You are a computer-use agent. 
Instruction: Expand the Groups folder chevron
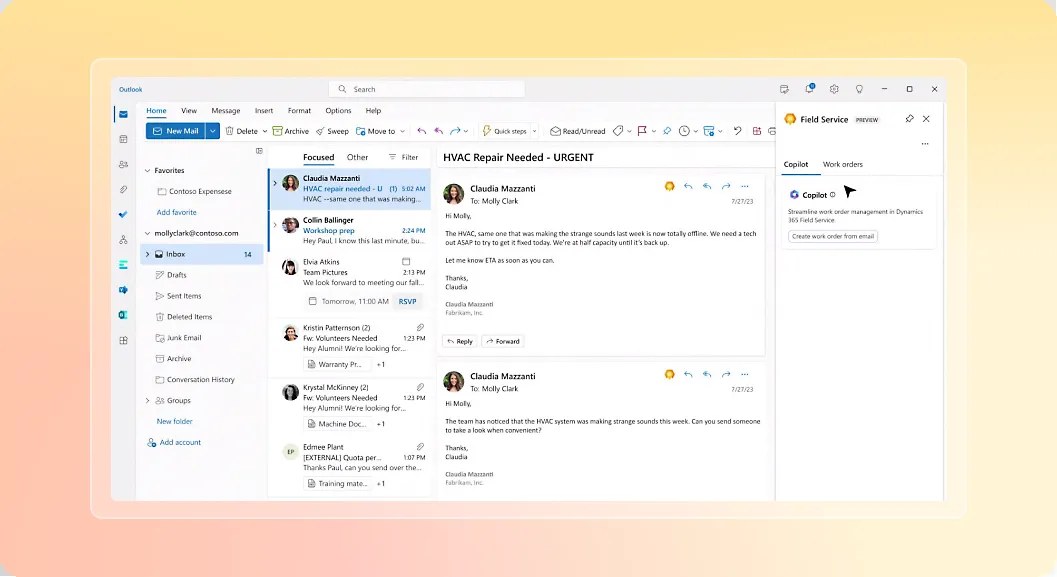point(148,400)
